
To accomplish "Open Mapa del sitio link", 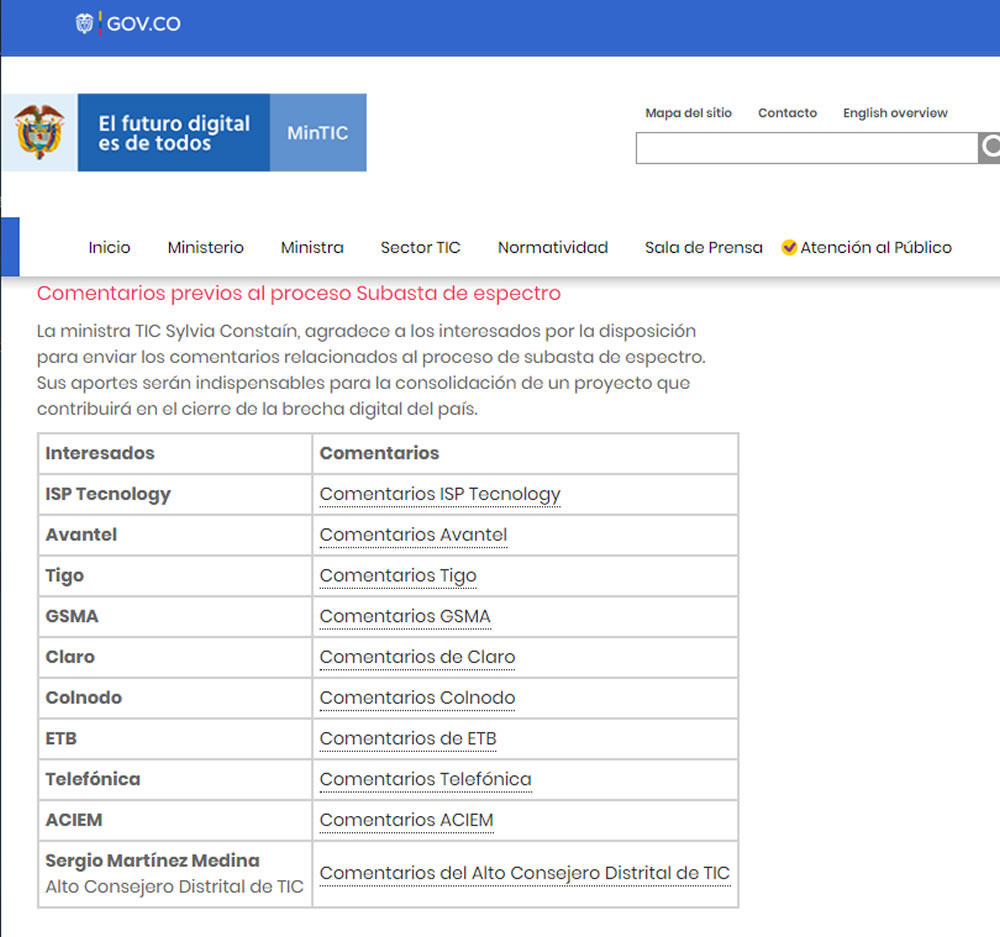I will click(688, 113).
